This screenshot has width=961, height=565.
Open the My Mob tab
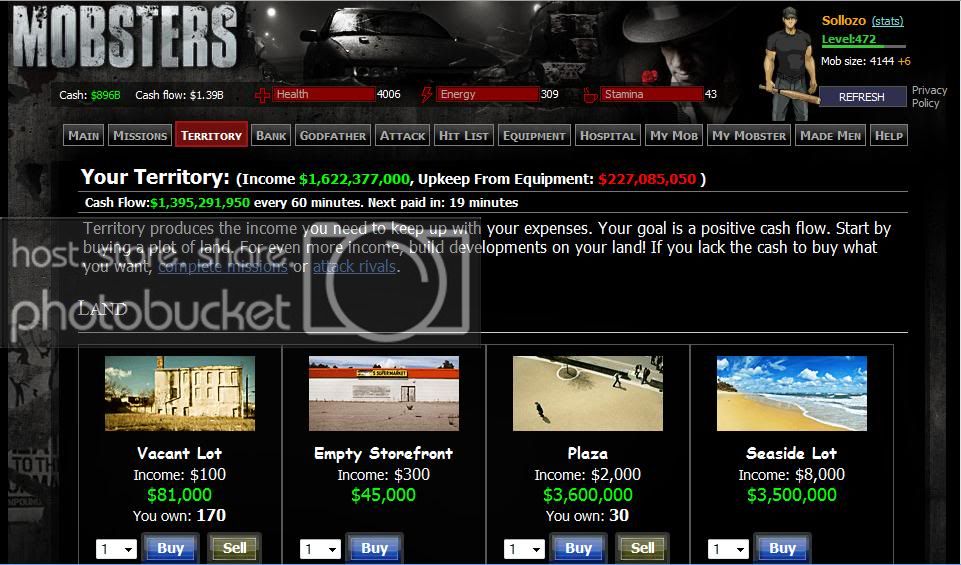coord(674,135)
